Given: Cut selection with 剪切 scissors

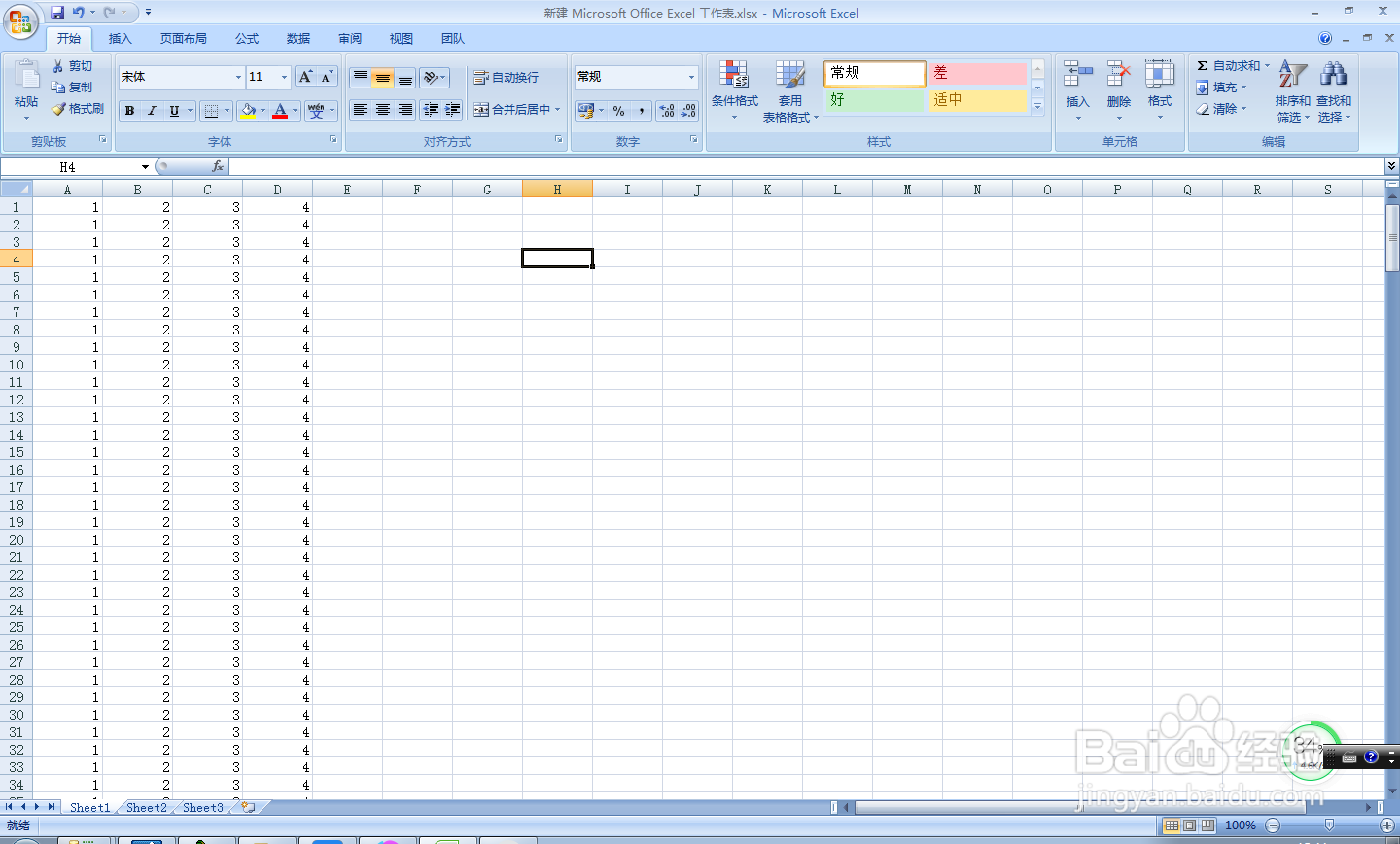Looking at the screenshot, I should (73, 65).
